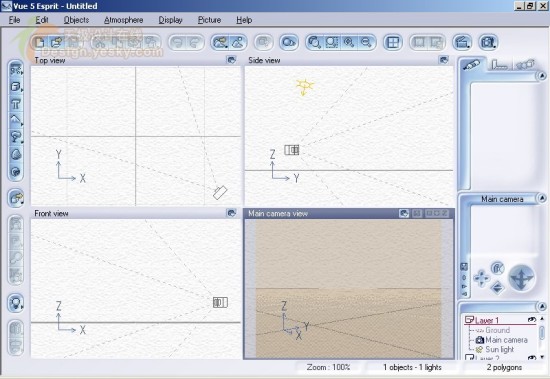Click the light bulb tool in left toolbar
The width and height of the screenshot is (550, 379).
click(x=15, y=303)
